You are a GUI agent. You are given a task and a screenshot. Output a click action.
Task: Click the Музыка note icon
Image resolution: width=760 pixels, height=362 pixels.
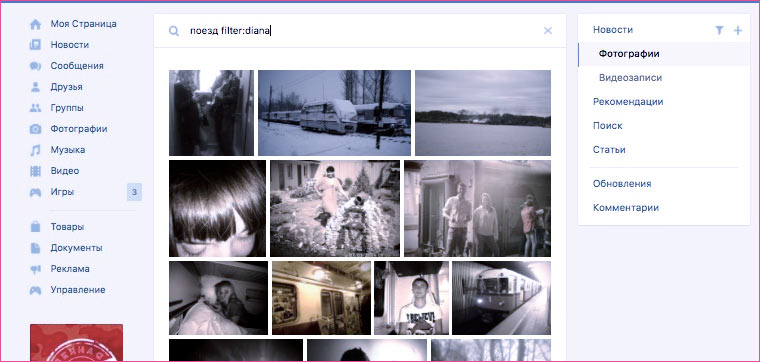pyautogui.click(x=35, y=150)
